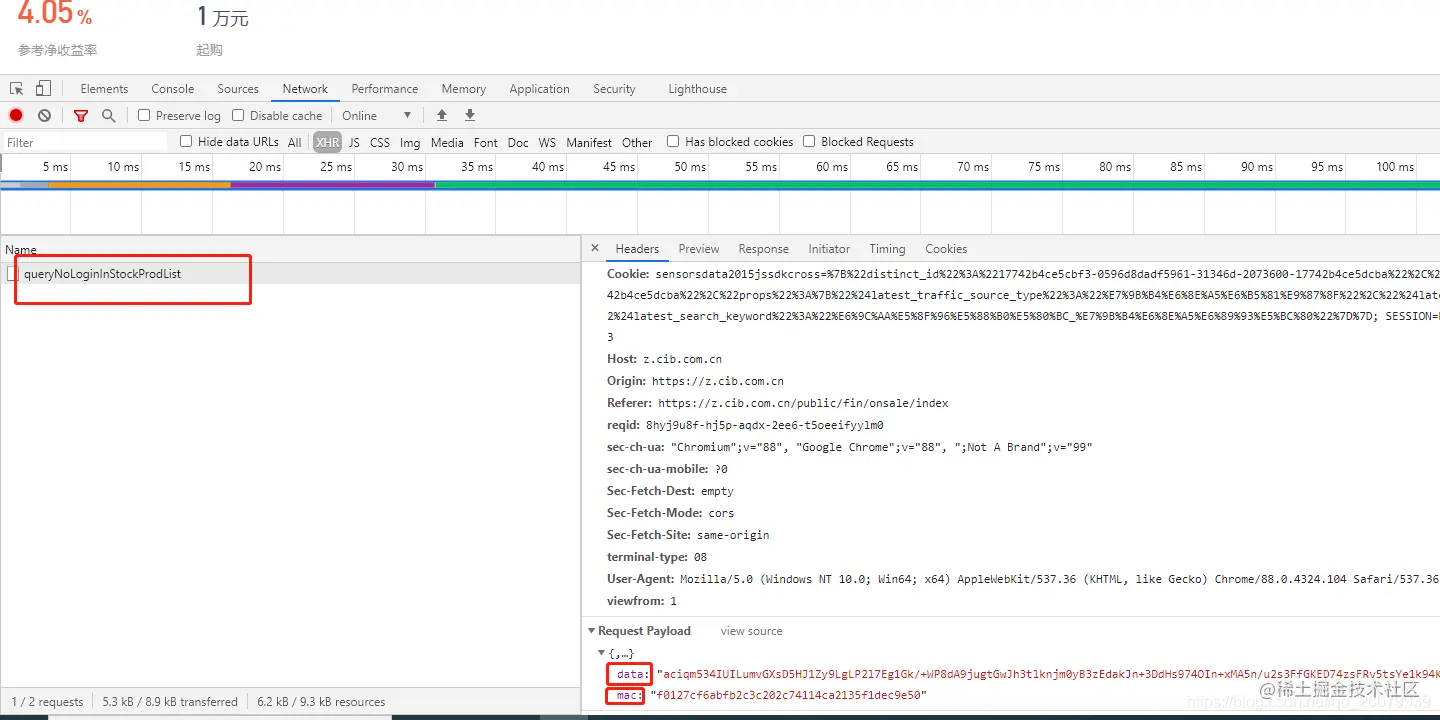Collapse the Request Payload section

(591, 631)
